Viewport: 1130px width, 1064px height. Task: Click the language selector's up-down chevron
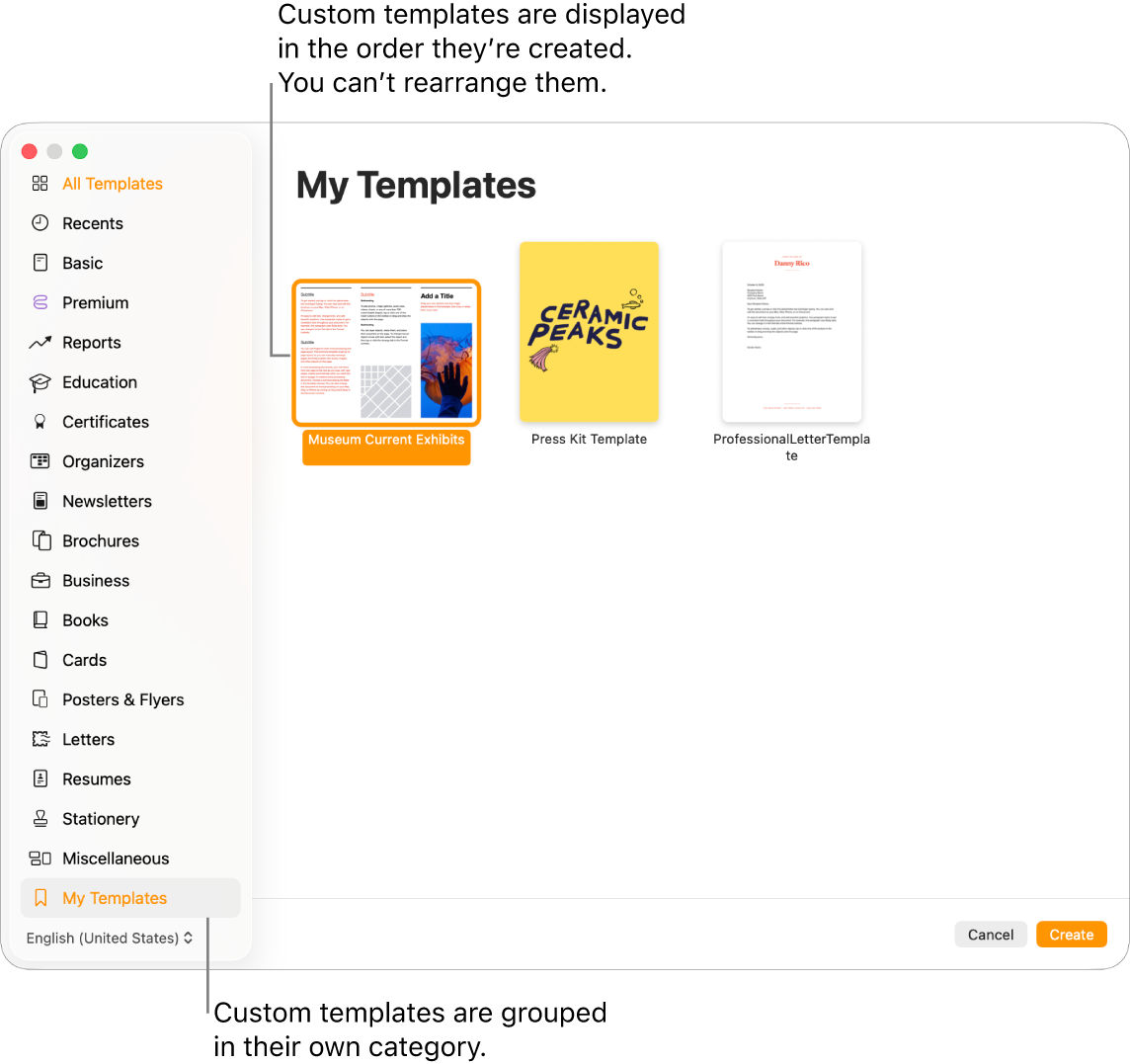pyautogui.click(x=188, y=938)
